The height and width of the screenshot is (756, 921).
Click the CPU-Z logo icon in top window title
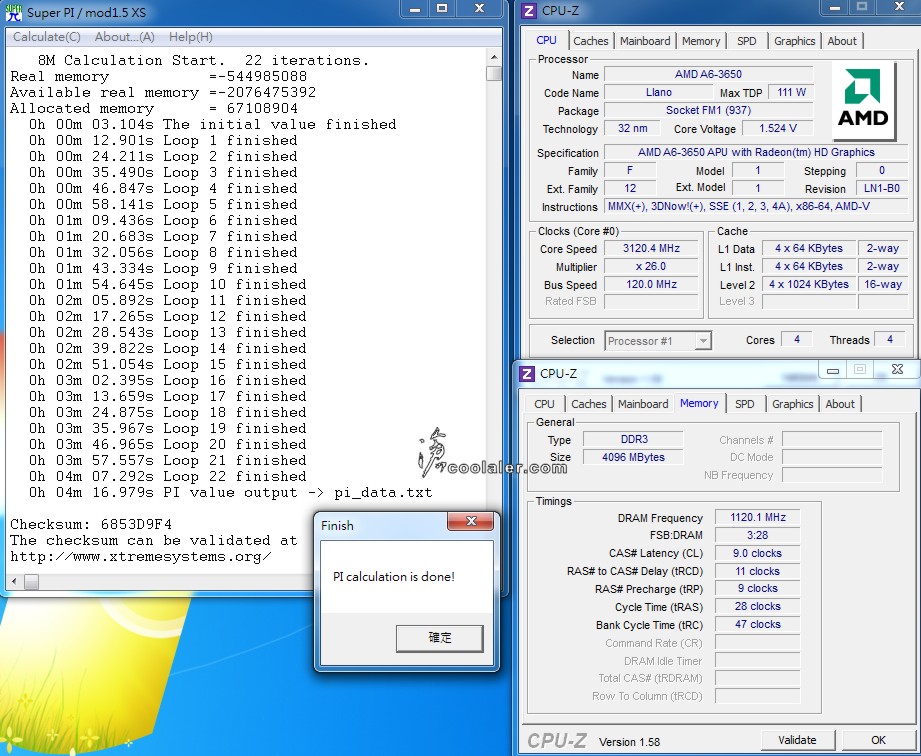(529, 11)
